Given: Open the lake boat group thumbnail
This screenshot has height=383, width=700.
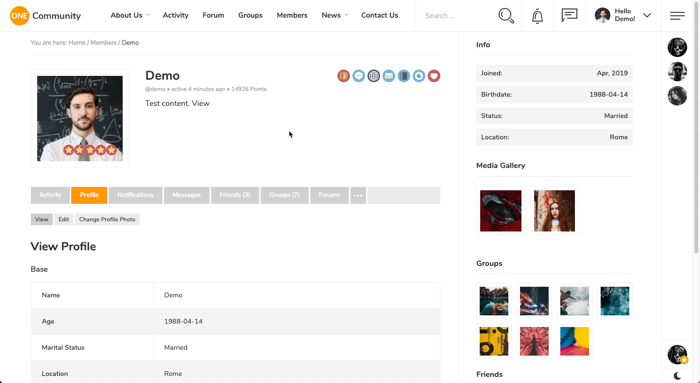Looking at the screenshot, I should click(x=494, y=301).
